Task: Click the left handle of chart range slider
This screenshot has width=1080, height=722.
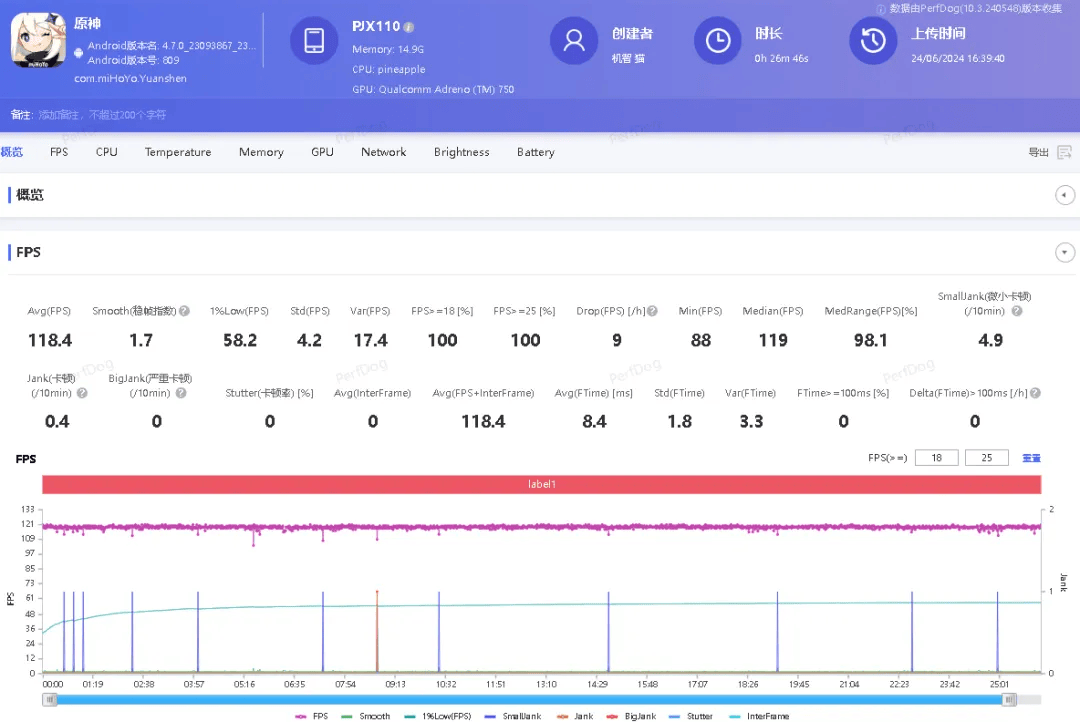Action: point(50,700)
